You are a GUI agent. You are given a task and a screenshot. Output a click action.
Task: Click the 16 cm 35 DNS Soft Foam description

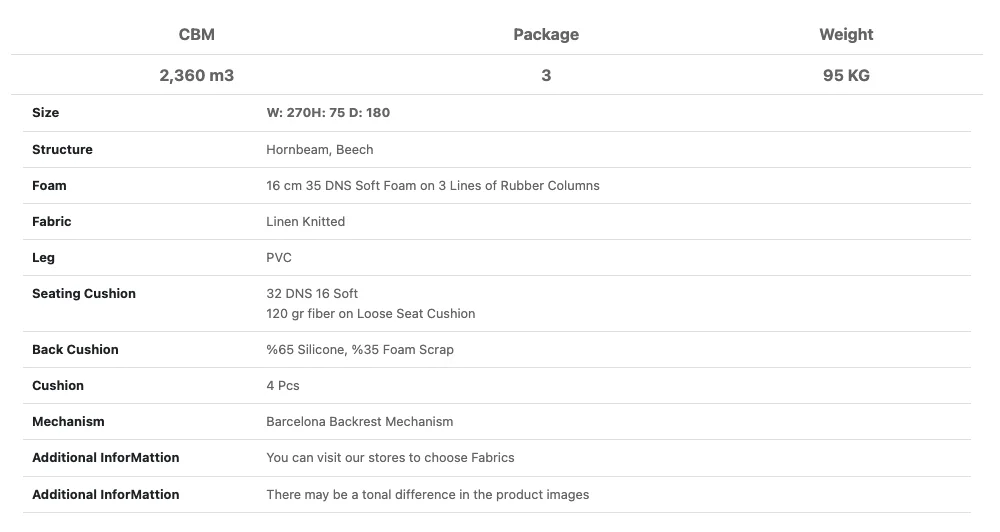[433, 185]
